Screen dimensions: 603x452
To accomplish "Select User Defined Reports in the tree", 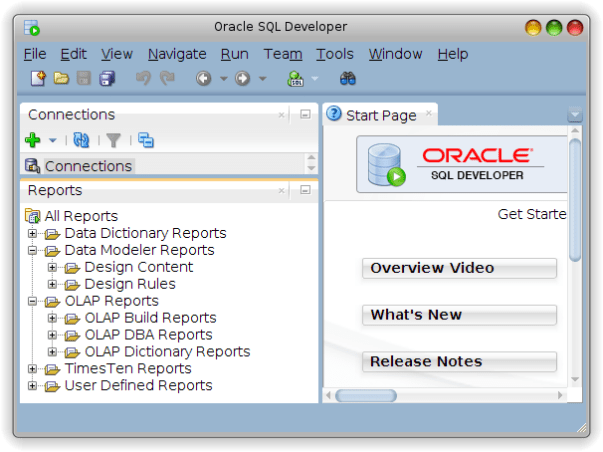I will tap(138, 385).
